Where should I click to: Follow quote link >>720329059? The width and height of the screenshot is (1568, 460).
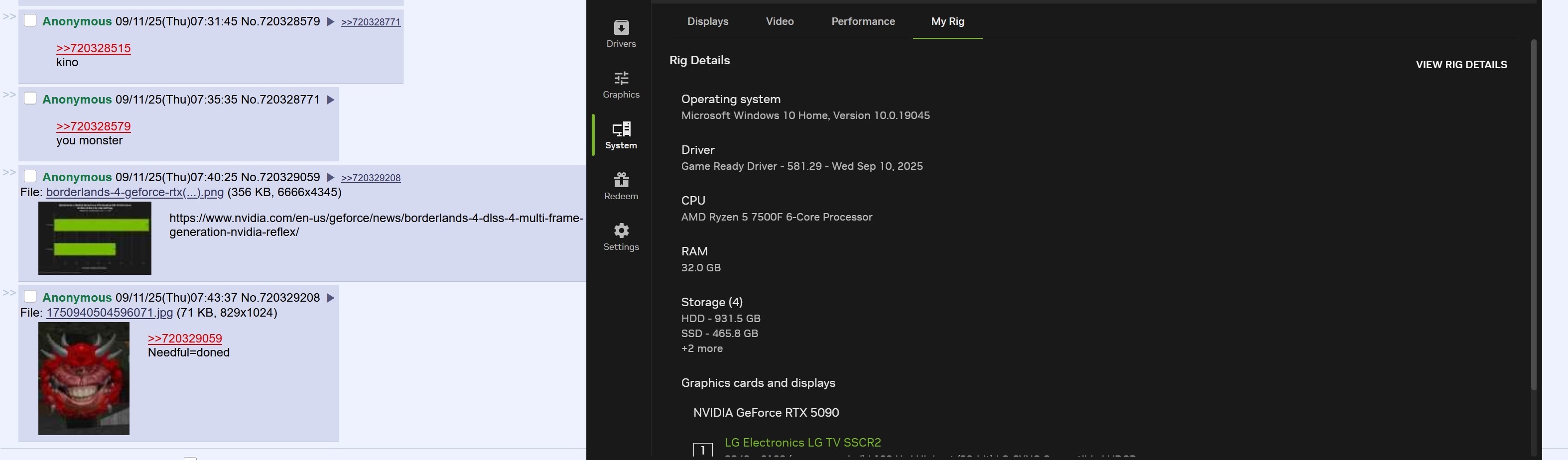[184, 339]
